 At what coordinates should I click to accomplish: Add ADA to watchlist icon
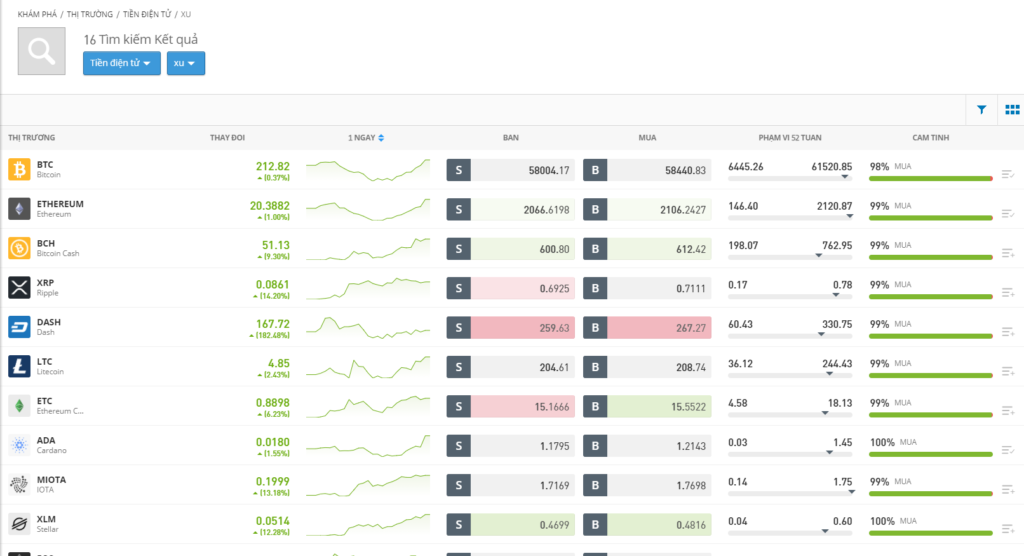(x=1008, y=450)
